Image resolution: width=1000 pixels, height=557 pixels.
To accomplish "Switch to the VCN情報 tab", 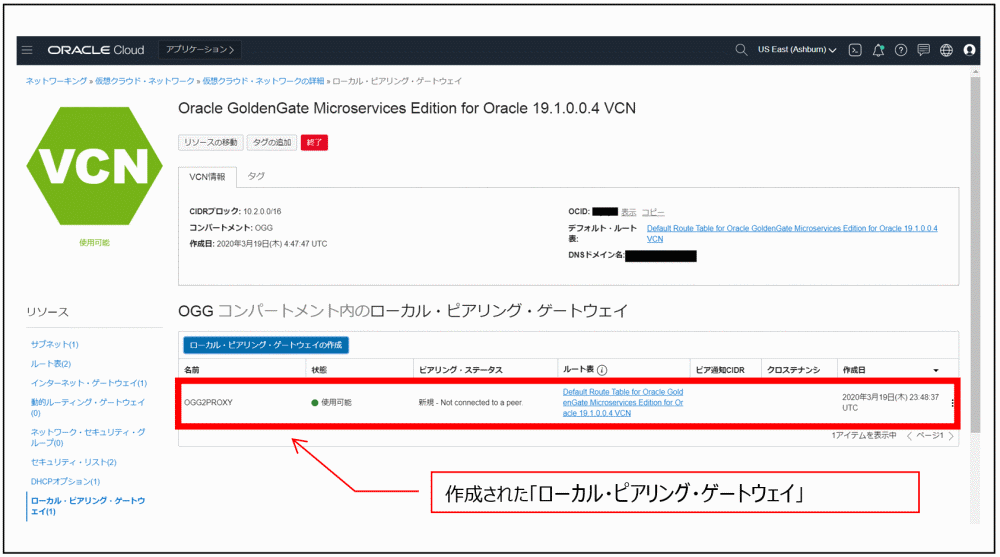I will click(207, 177).
